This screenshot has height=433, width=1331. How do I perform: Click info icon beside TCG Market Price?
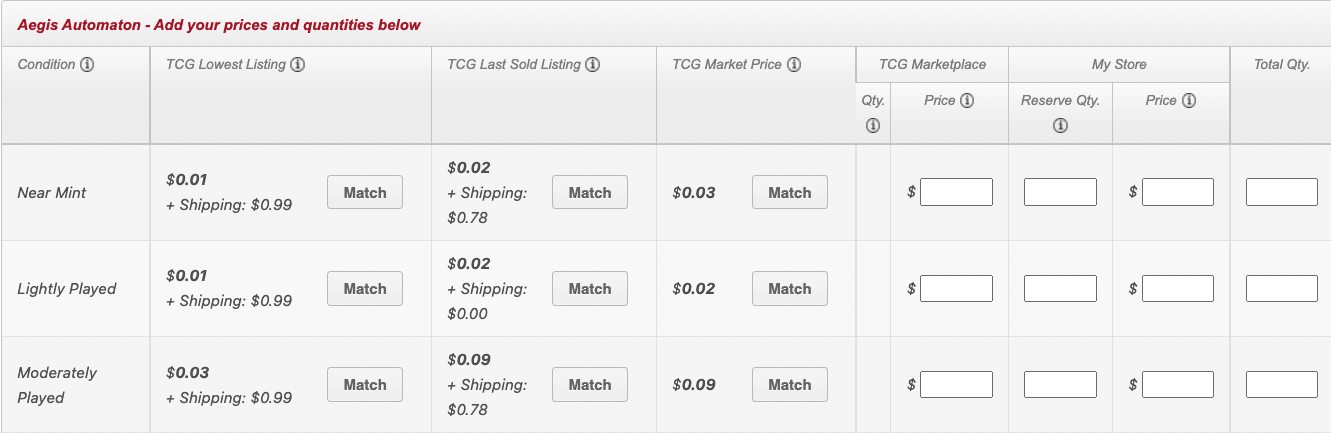793,65
